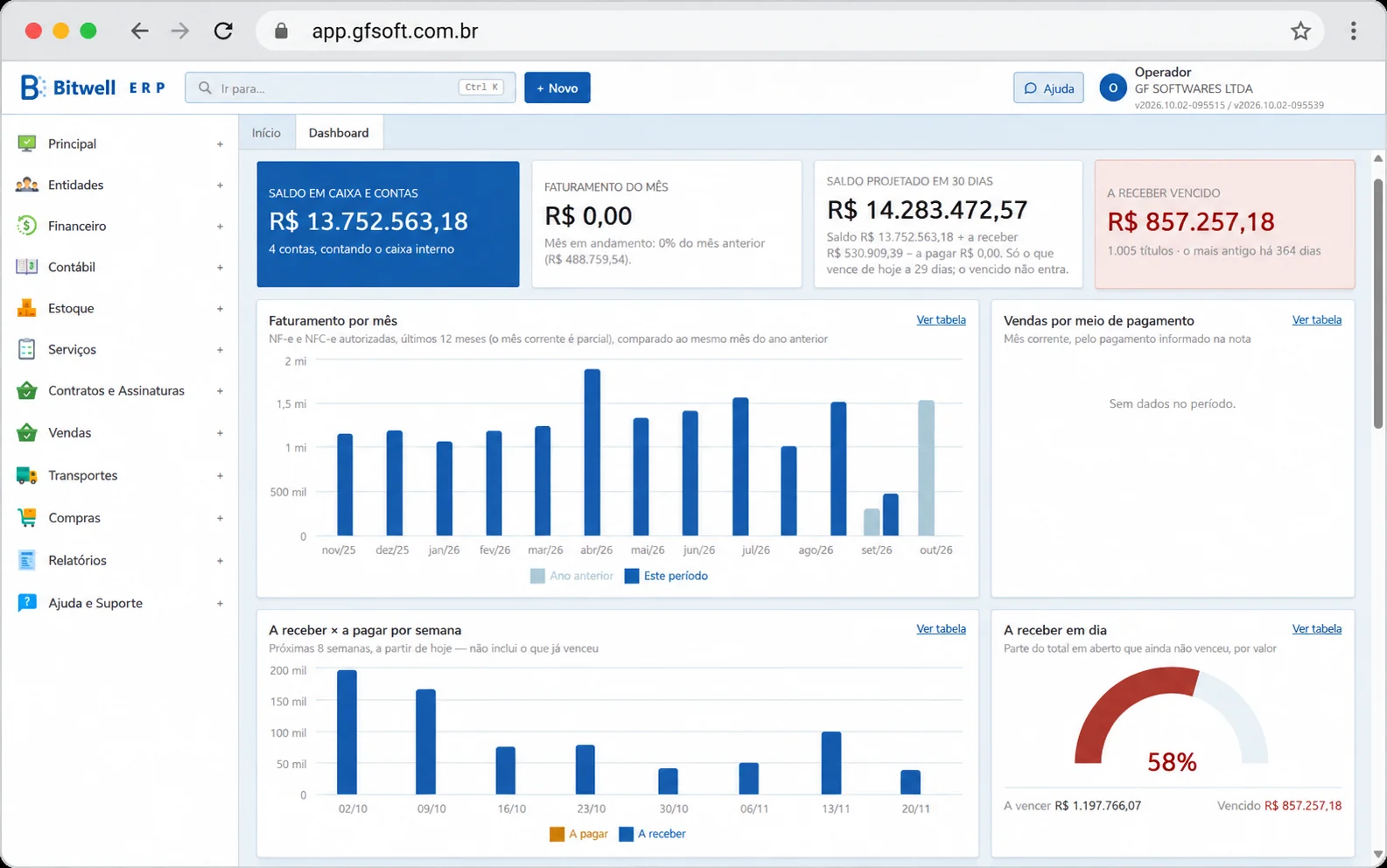Click the Entidades people icon
This screenshot has width=1387, height=868.
pos(27,185)
